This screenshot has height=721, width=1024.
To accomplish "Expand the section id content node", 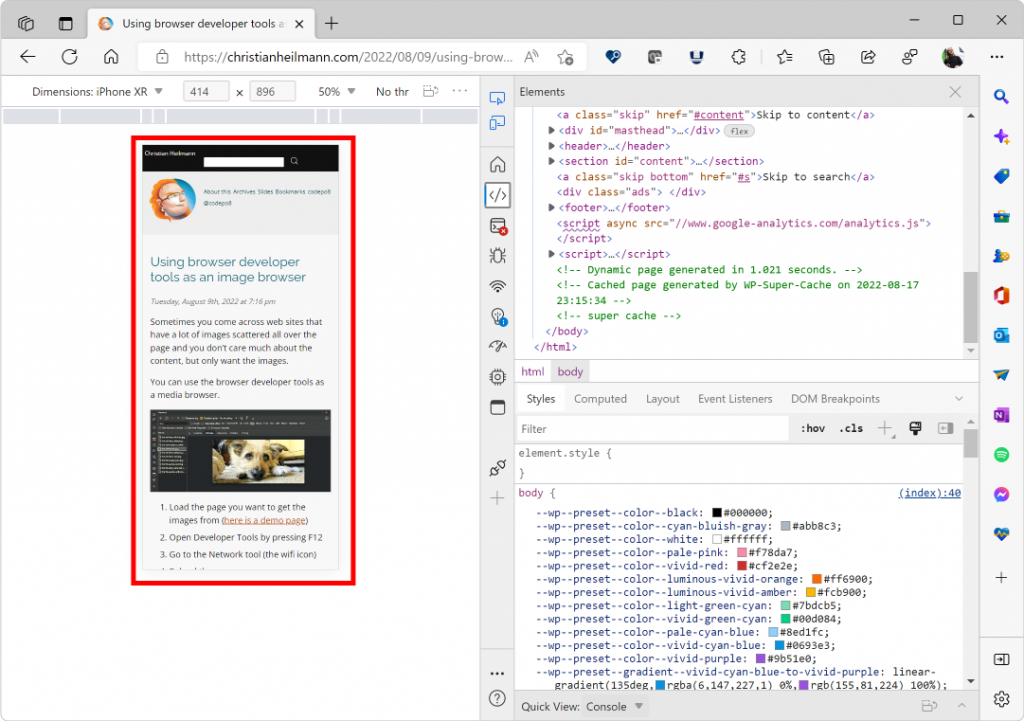I will 551,161.
